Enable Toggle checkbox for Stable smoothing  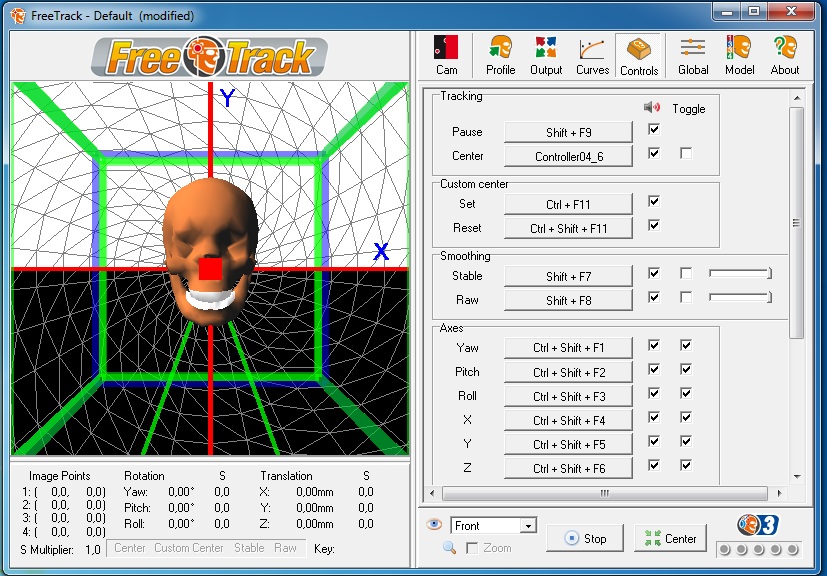click(x=686, y=273)
